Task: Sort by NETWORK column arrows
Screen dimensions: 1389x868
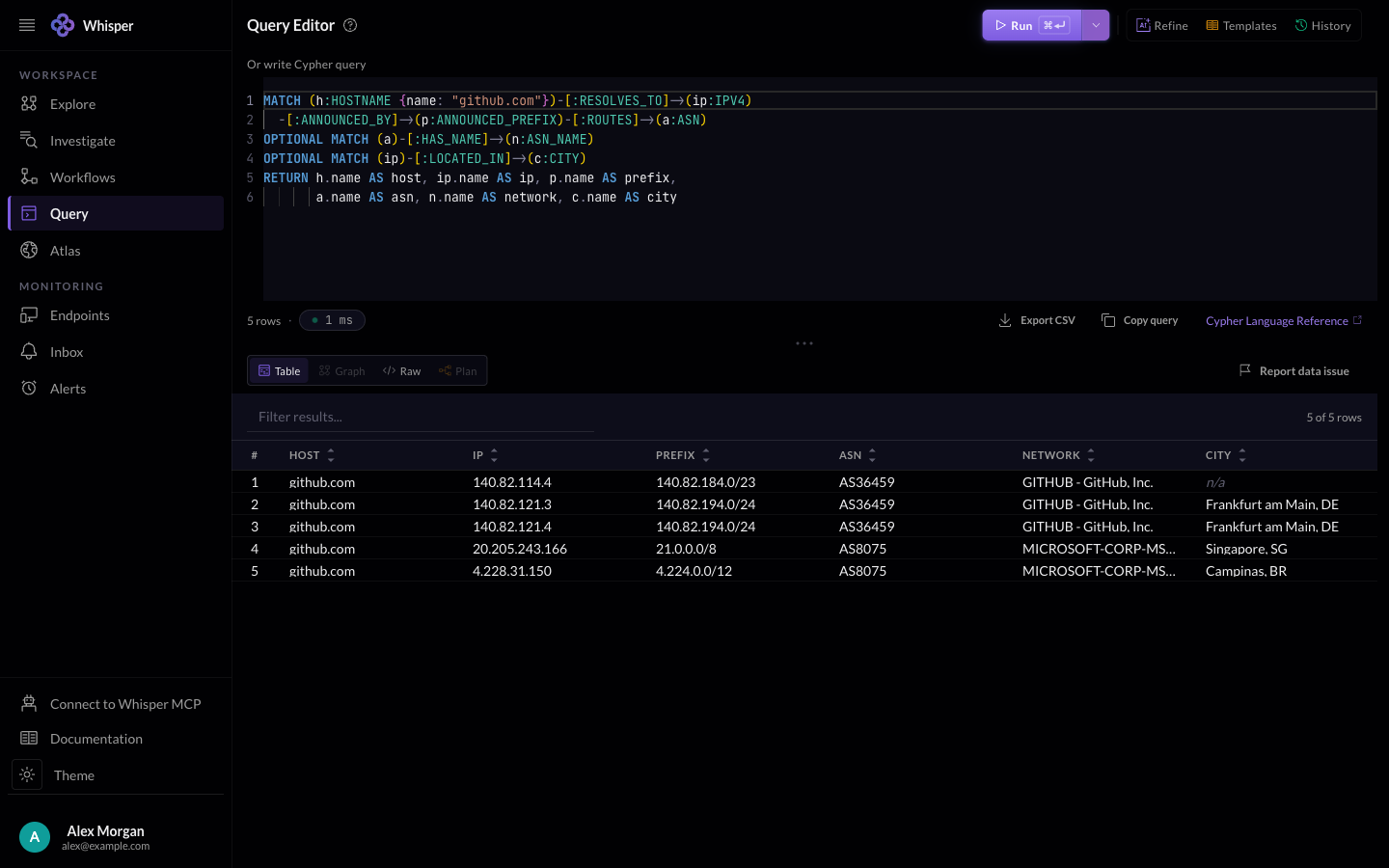Action: [x=1091, y=455]
